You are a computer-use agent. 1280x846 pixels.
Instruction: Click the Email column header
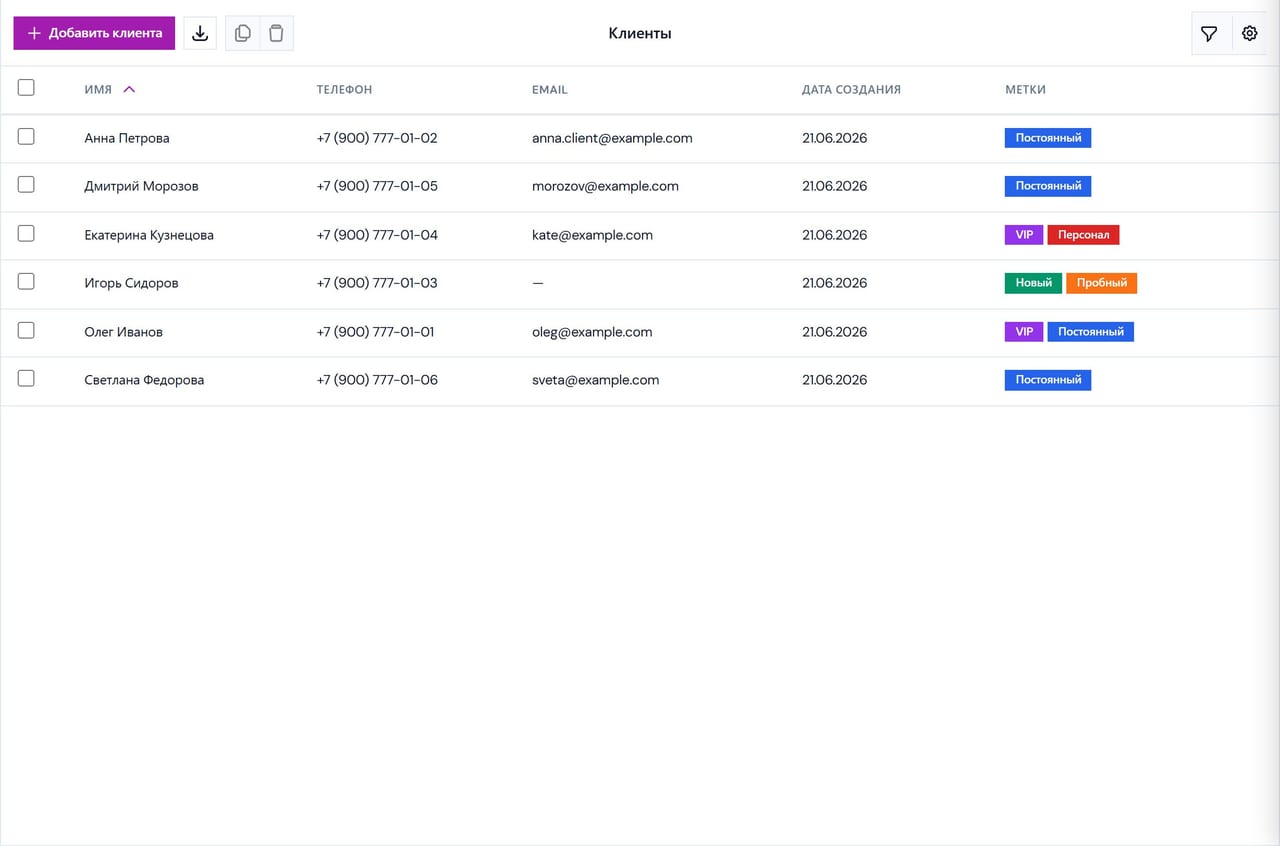[x=549, y=89]
